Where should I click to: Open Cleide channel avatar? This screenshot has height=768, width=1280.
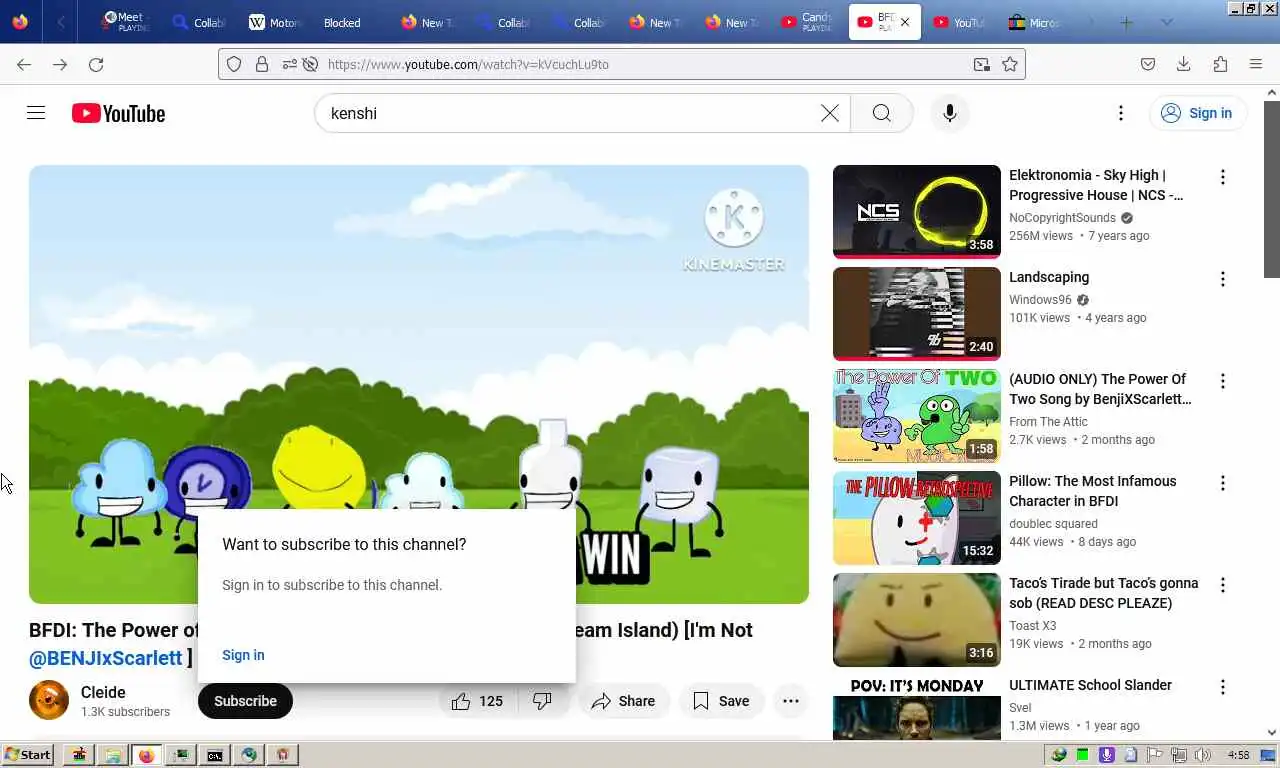coord(49,701)
